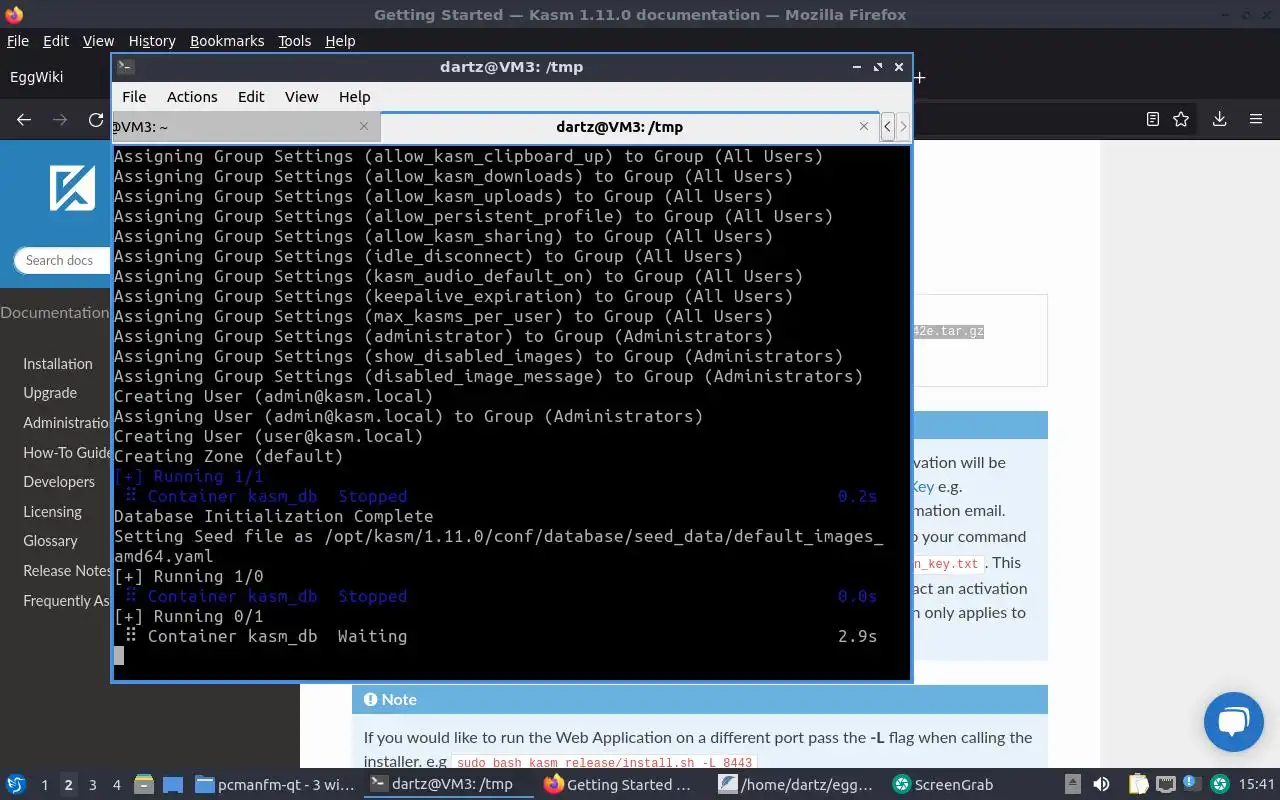
Task: Click the show desktop icon in taskbar
Action: tap(172, 785)
